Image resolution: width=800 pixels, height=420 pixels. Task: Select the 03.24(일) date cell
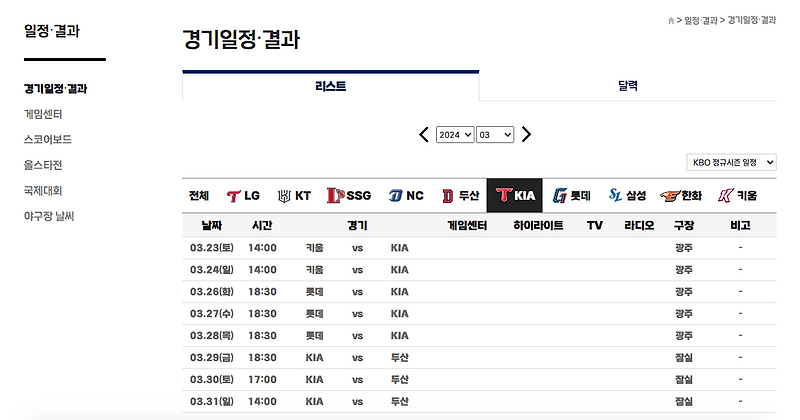[212, 270]
